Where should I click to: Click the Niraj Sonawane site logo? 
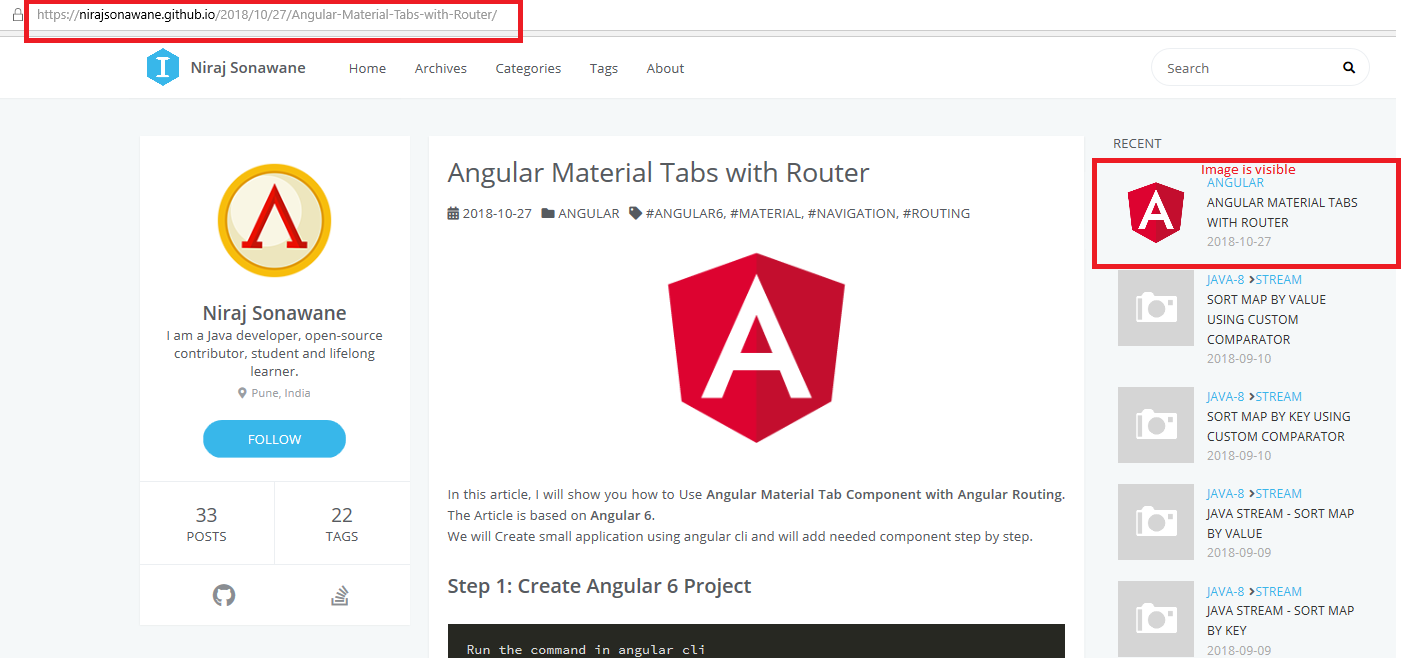tap(163, 67)
